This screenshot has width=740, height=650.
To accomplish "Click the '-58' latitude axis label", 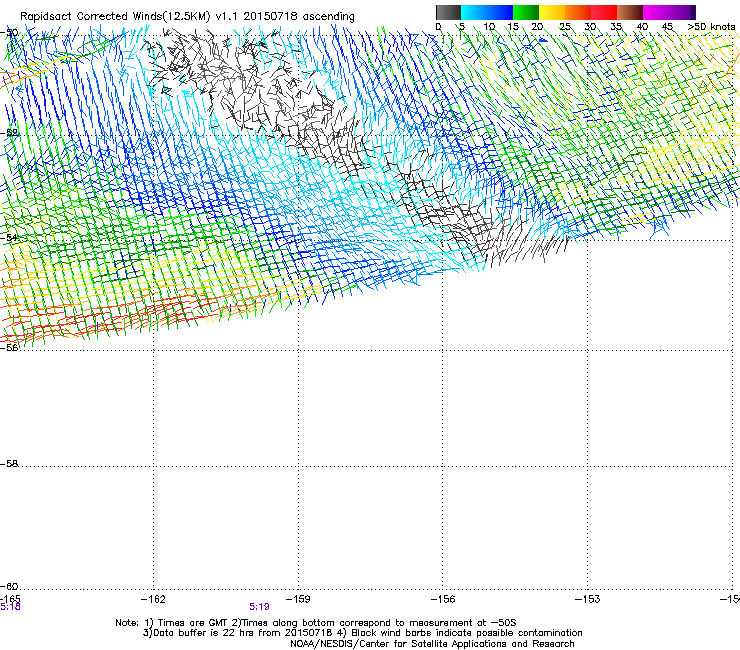I will pyautogui.click(x=9, y=464).
